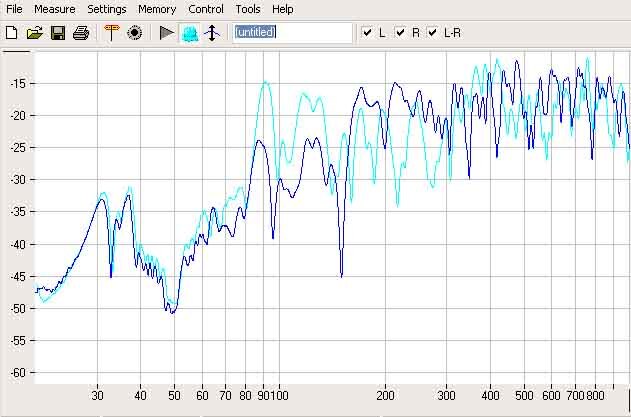This screenshot has height=417, width=631.
Task: Expand the Tools menu
Action: 247,9
